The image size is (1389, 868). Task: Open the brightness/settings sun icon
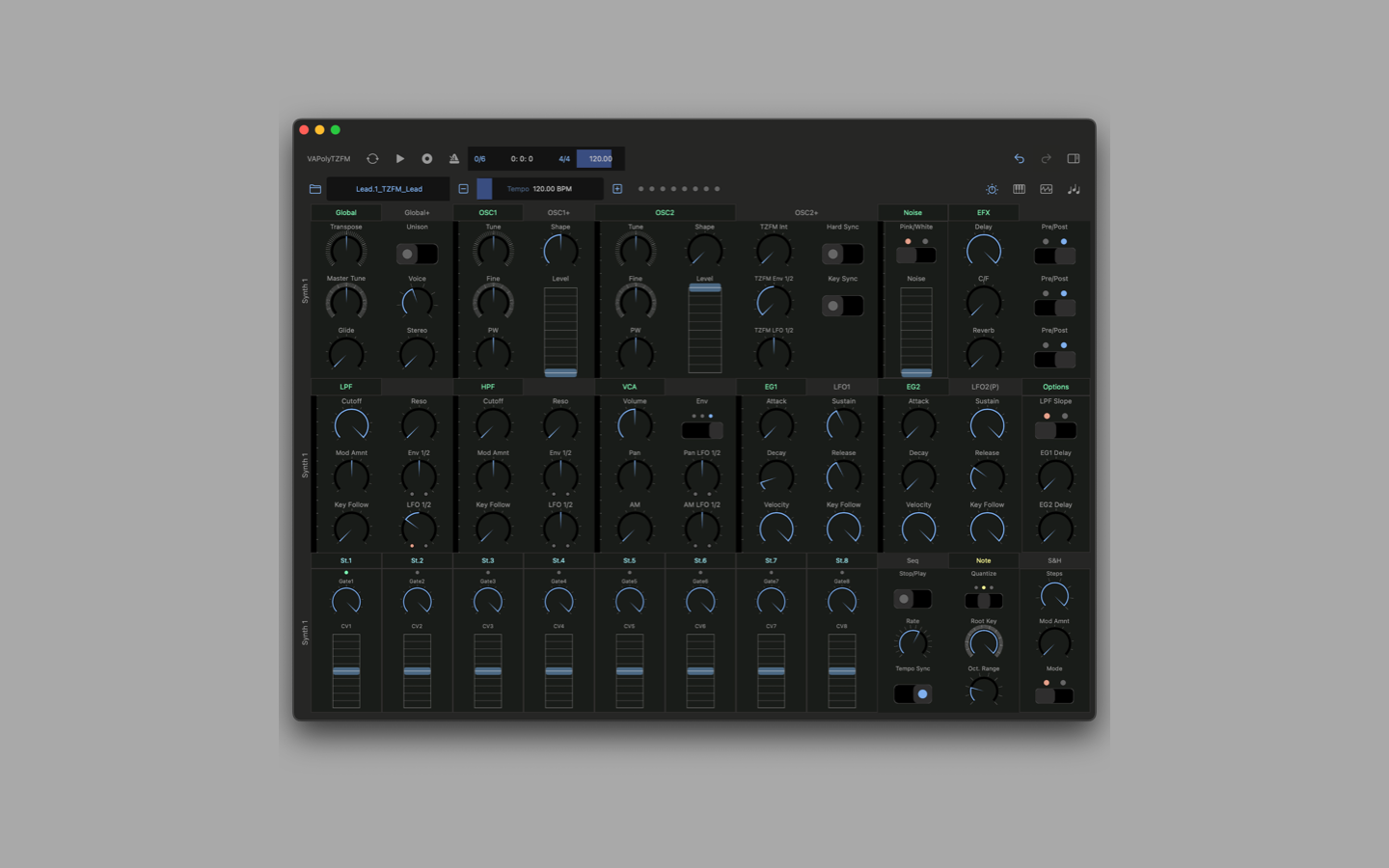pyautogui.click(x=992, y=189)
